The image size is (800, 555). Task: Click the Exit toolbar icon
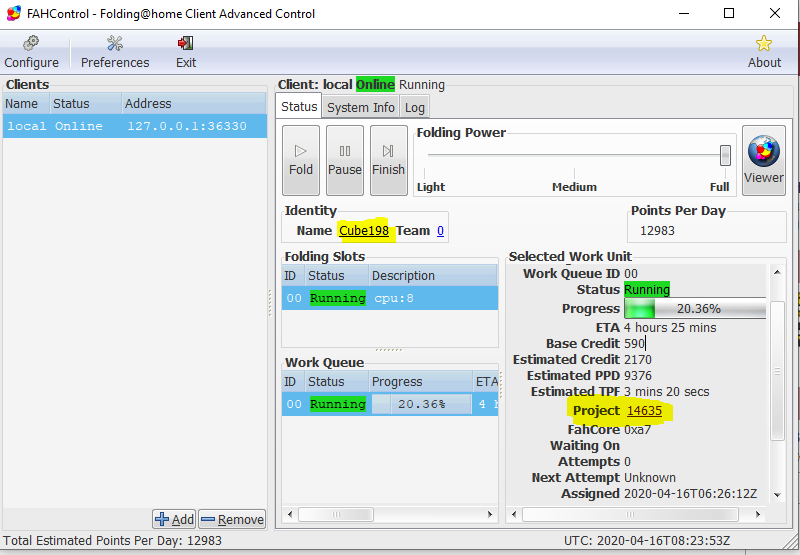(x=186, y=52)
